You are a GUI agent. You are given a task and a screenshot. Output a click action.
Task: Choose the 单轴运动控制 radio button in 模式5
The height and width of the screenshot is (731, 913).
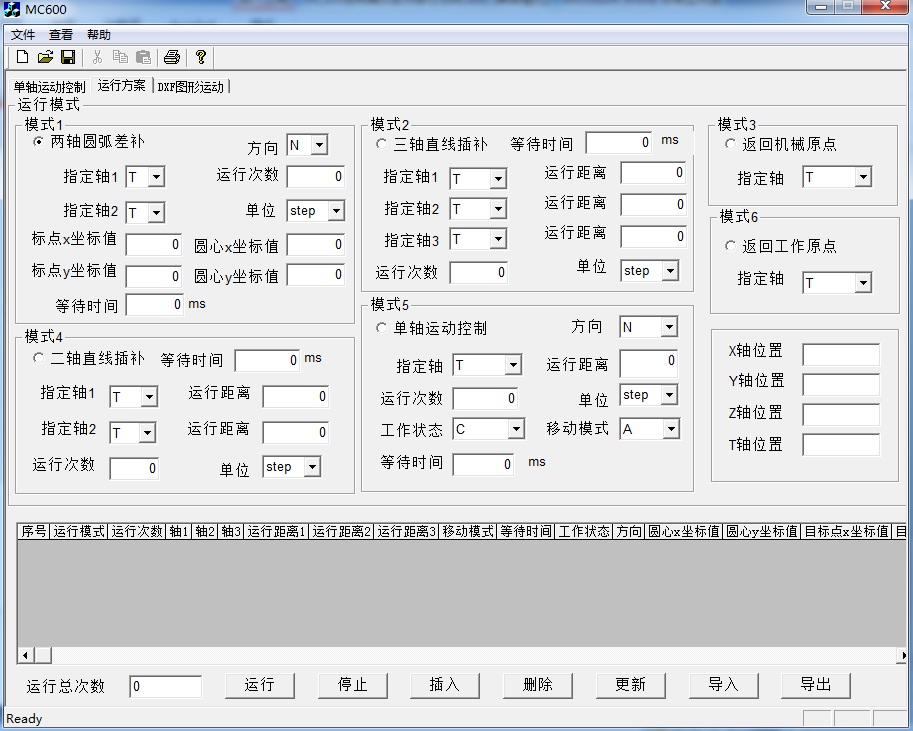pos(381,328)
